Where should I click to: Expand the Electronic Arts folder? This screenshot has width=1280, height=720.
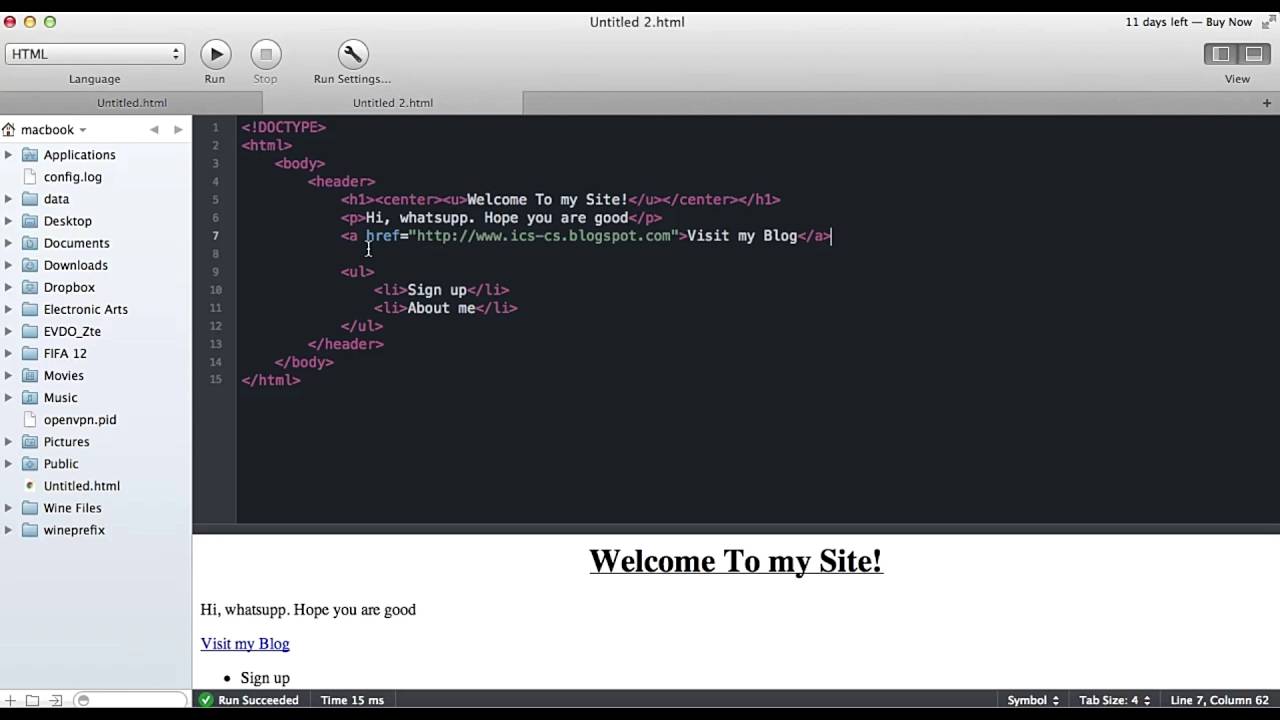8,309
